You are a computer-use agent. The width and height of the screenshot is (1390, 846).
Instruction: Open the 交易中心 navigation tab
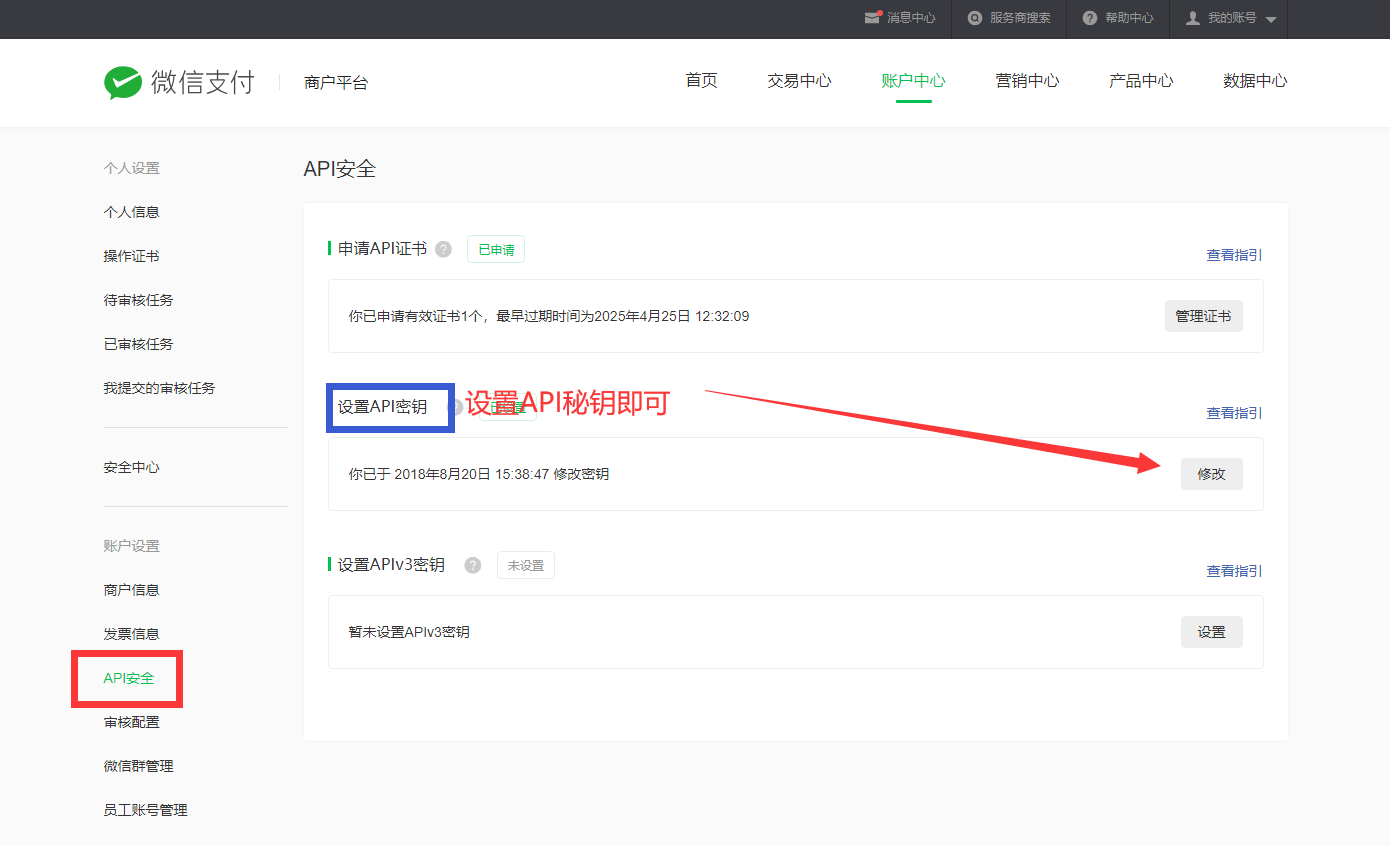(x=799, y=81)
